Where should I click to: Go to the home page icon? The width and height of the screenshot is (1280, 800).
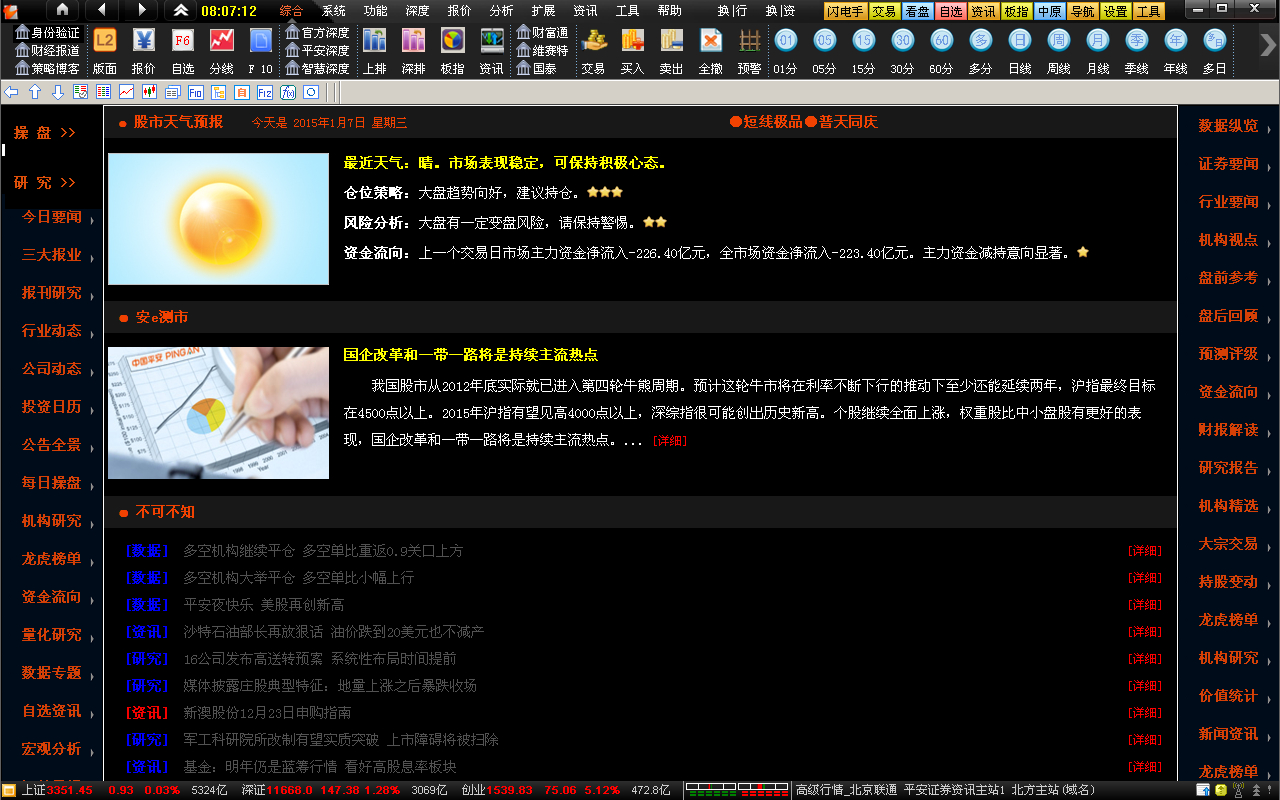click(62, 10)
